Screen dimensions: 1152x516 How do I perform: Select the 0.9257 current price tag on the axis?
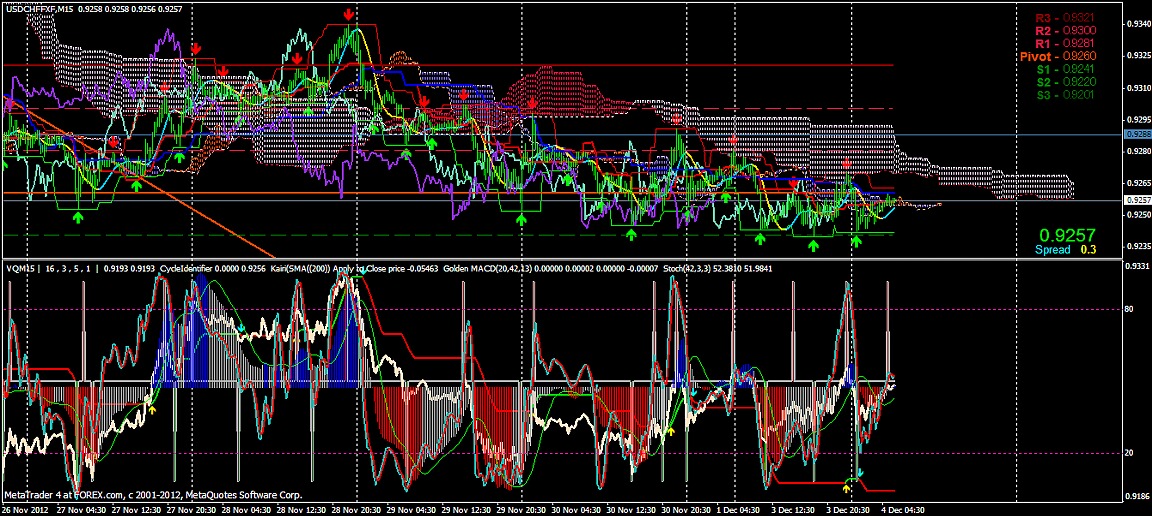(x=1137, y=201)
